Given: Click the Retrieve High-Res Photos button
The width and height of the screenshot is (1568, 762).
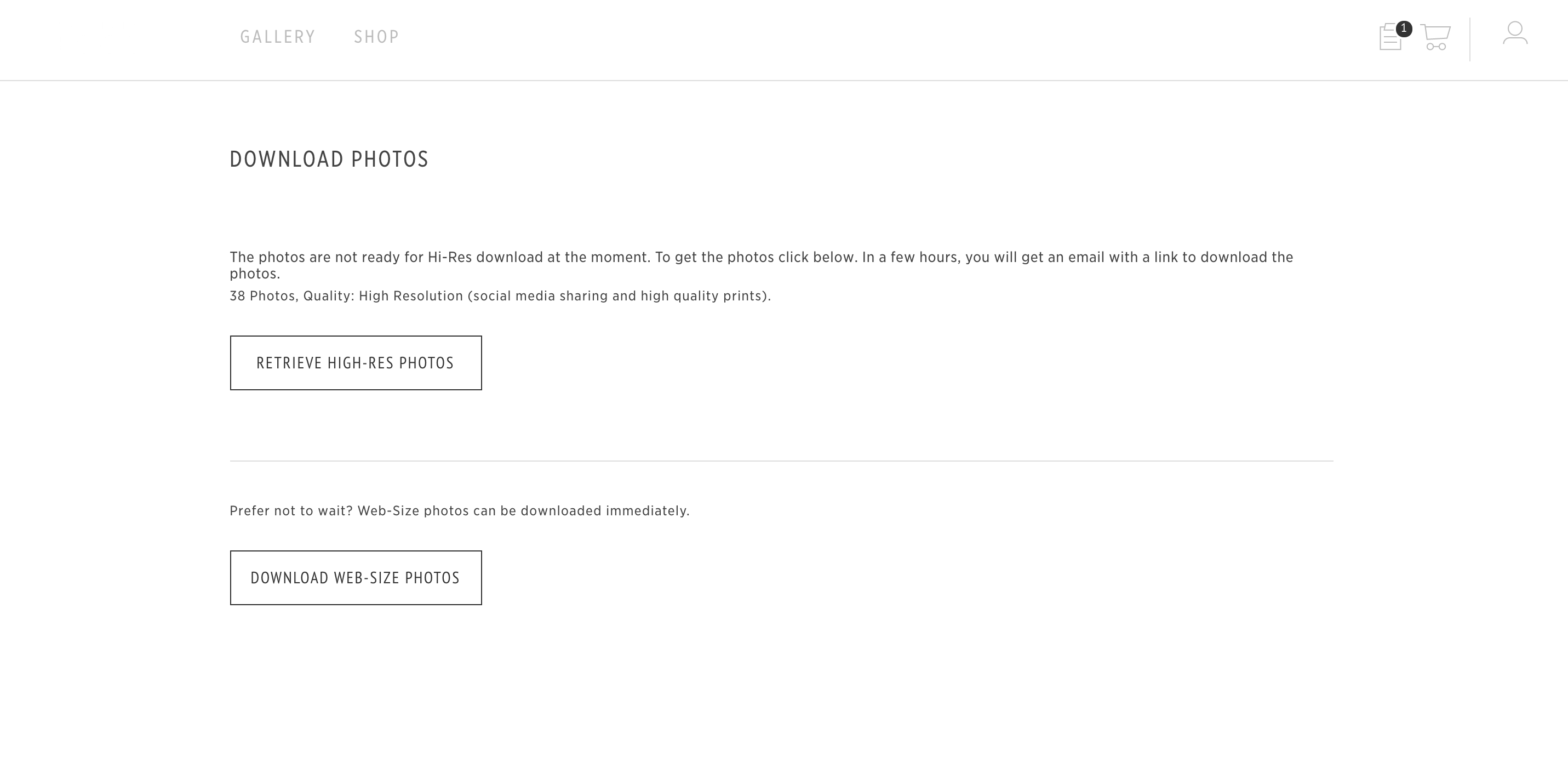Looking at the screenshot, I should click(x=356, y=363).
